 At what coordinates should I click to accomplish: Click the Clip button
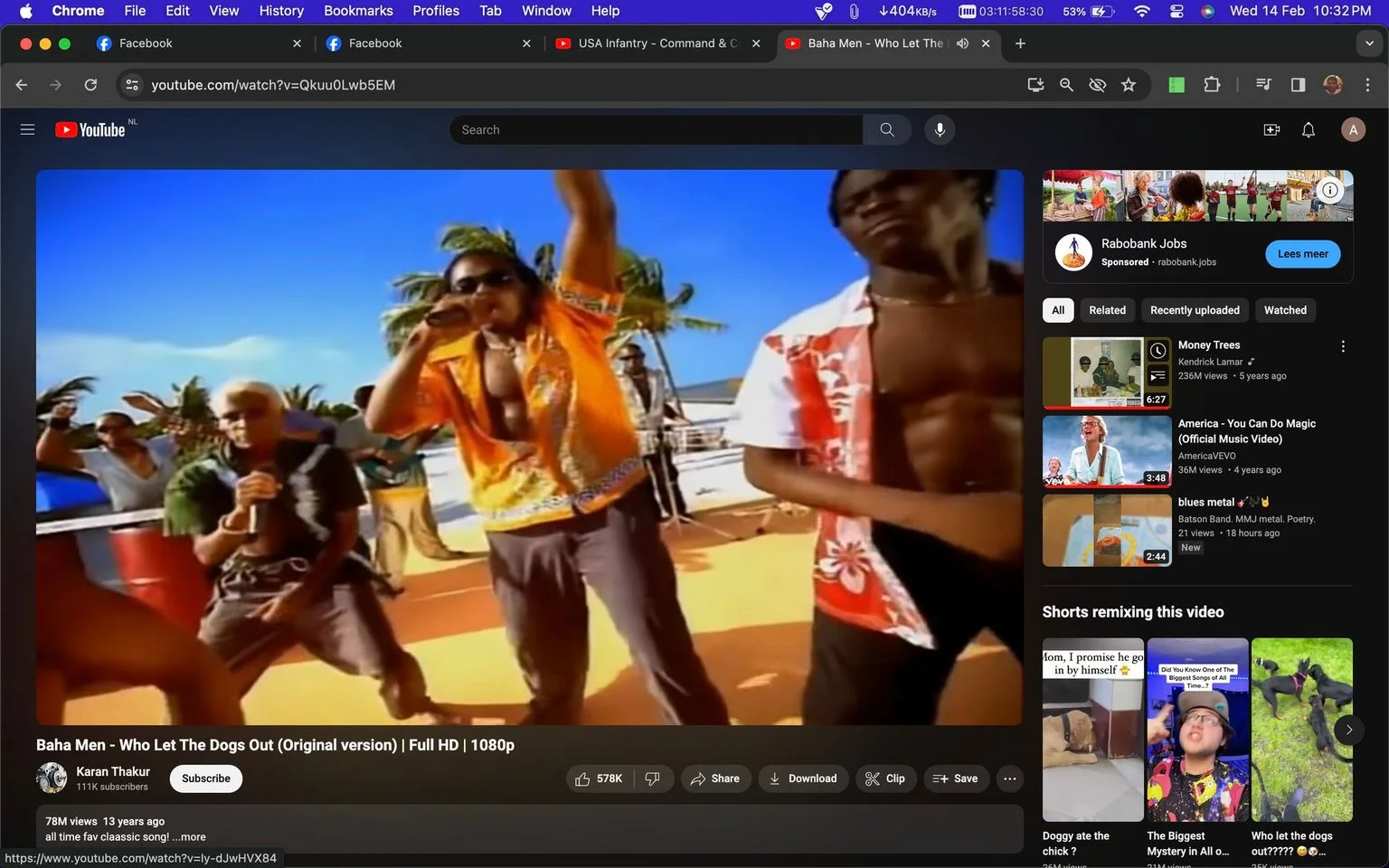885,778
